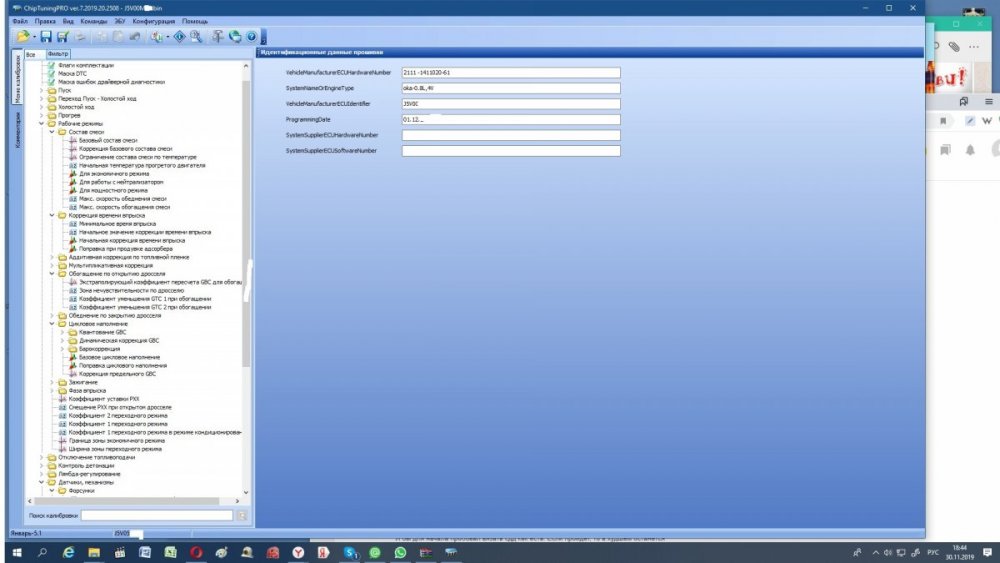Toggle the Маска DTC checkmark item
The height and width of the screenshot is (563, 1000).
(72, 73)
